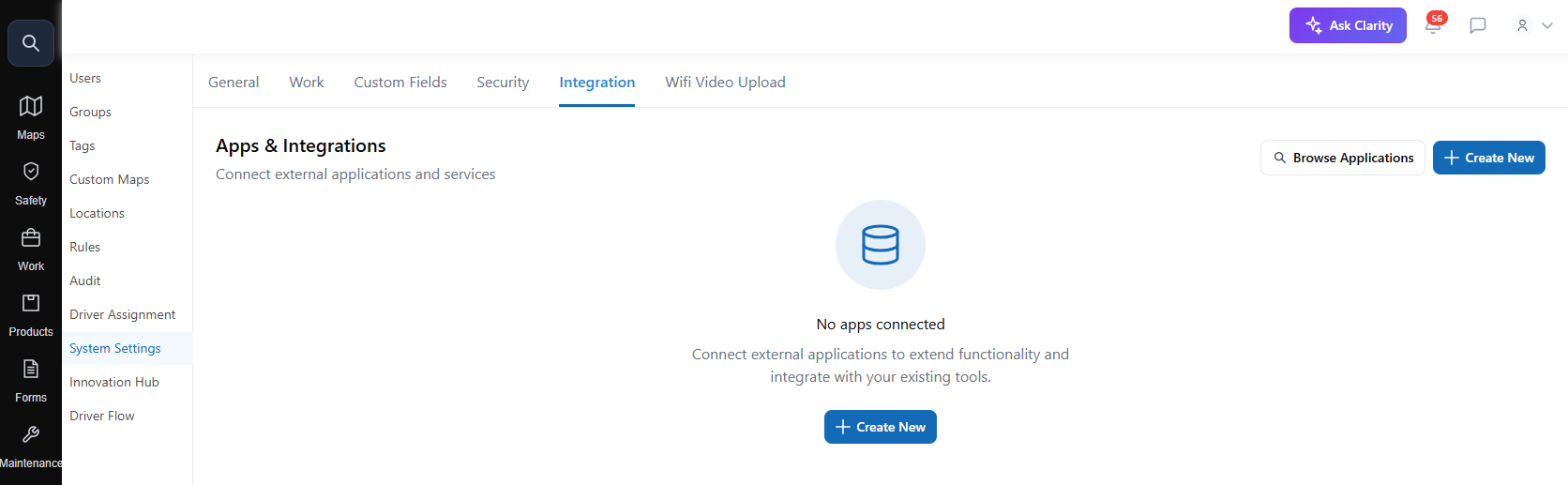Open Custom Maps menu item

(127, 179)
